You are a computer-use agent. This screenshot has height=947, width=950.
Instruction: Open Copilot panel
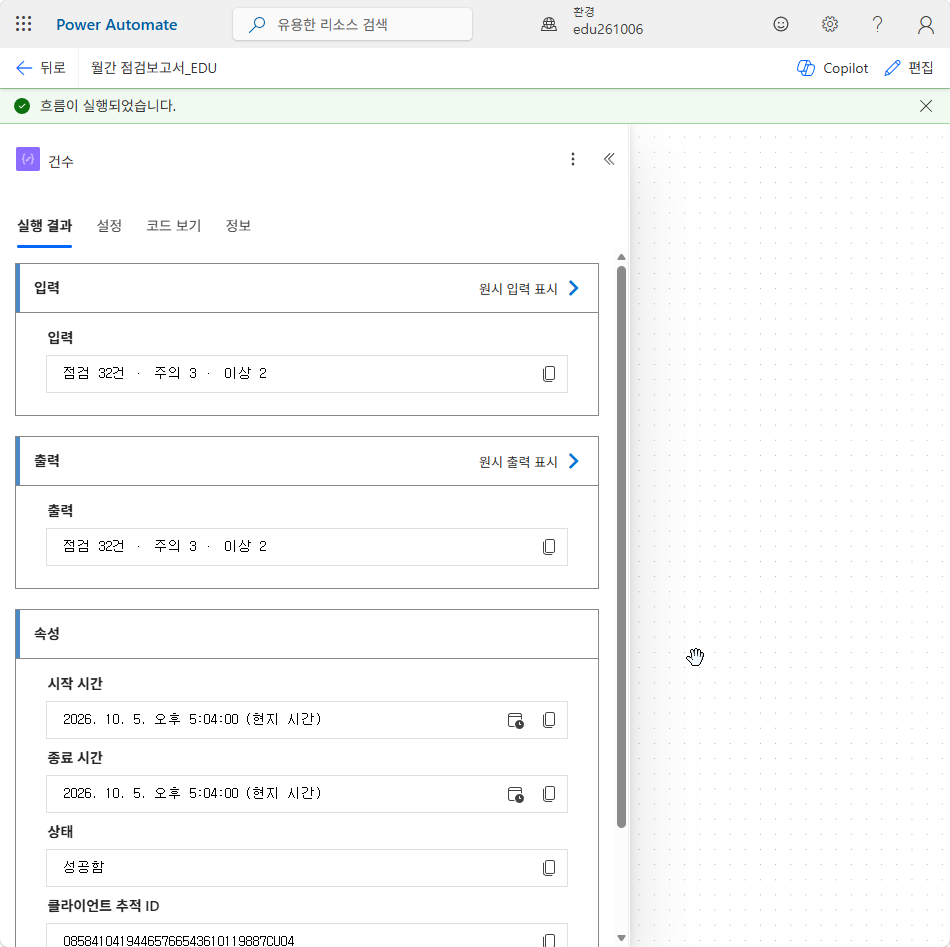coord(832,68)
